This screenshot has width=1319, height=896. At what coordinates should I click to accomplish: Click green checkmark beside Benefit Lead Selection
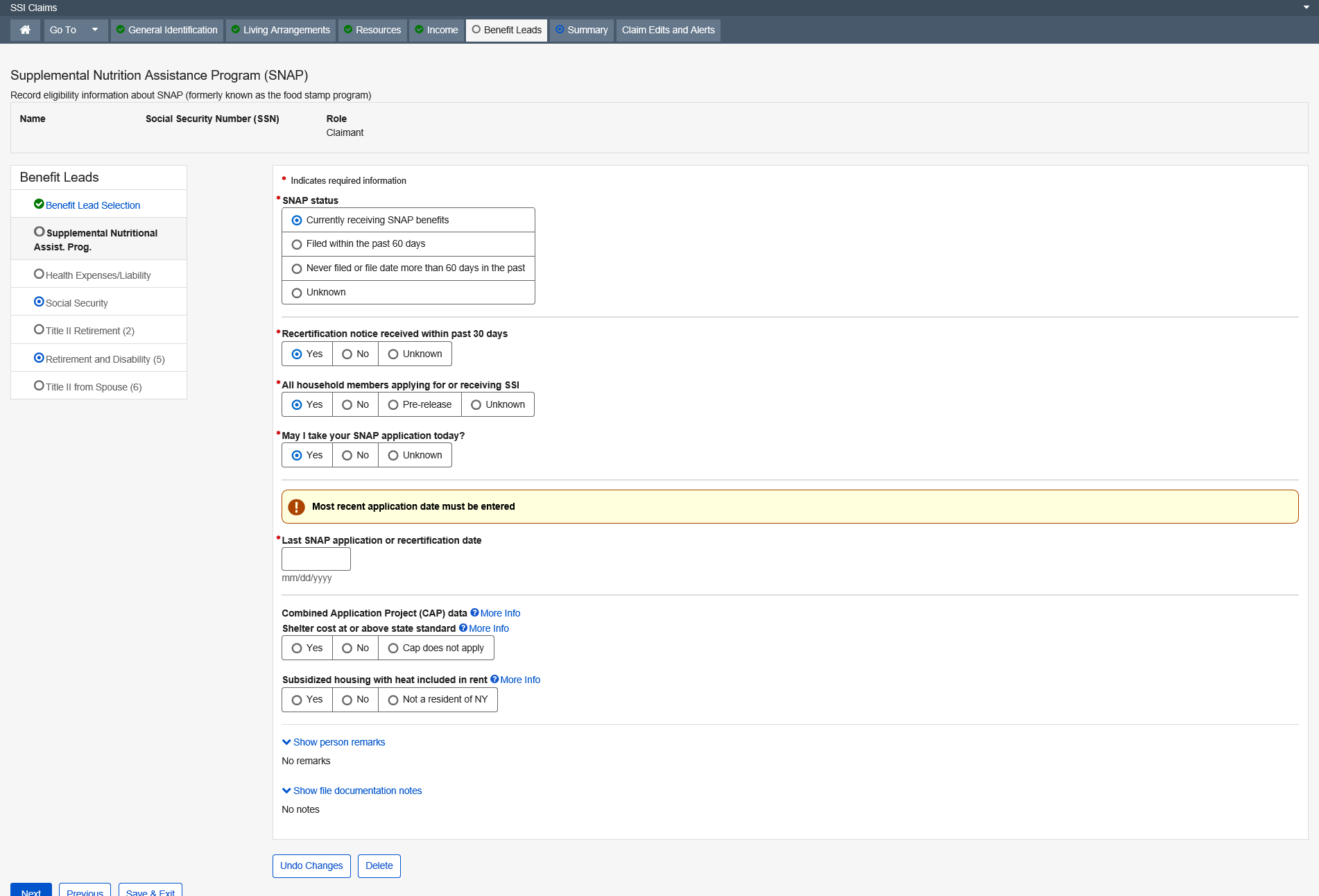39,204
